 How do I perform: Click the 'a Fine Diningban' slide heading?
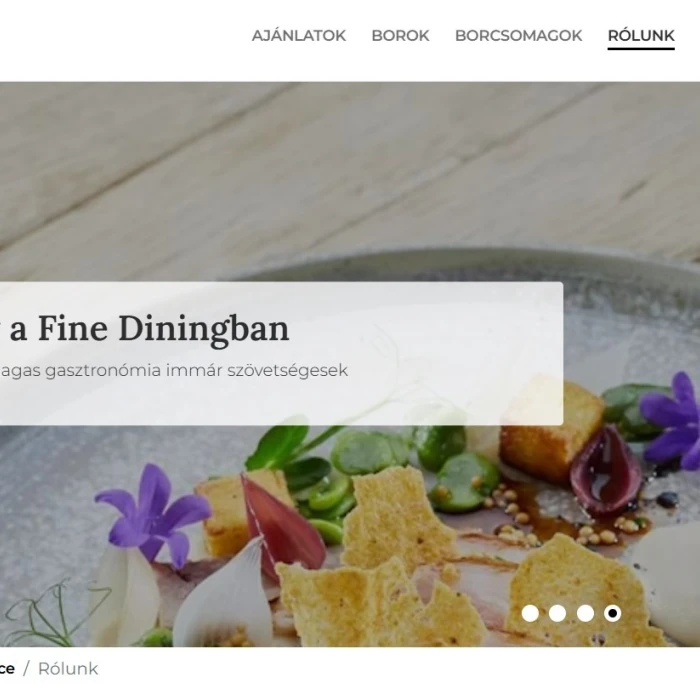(x=149, y=329)
